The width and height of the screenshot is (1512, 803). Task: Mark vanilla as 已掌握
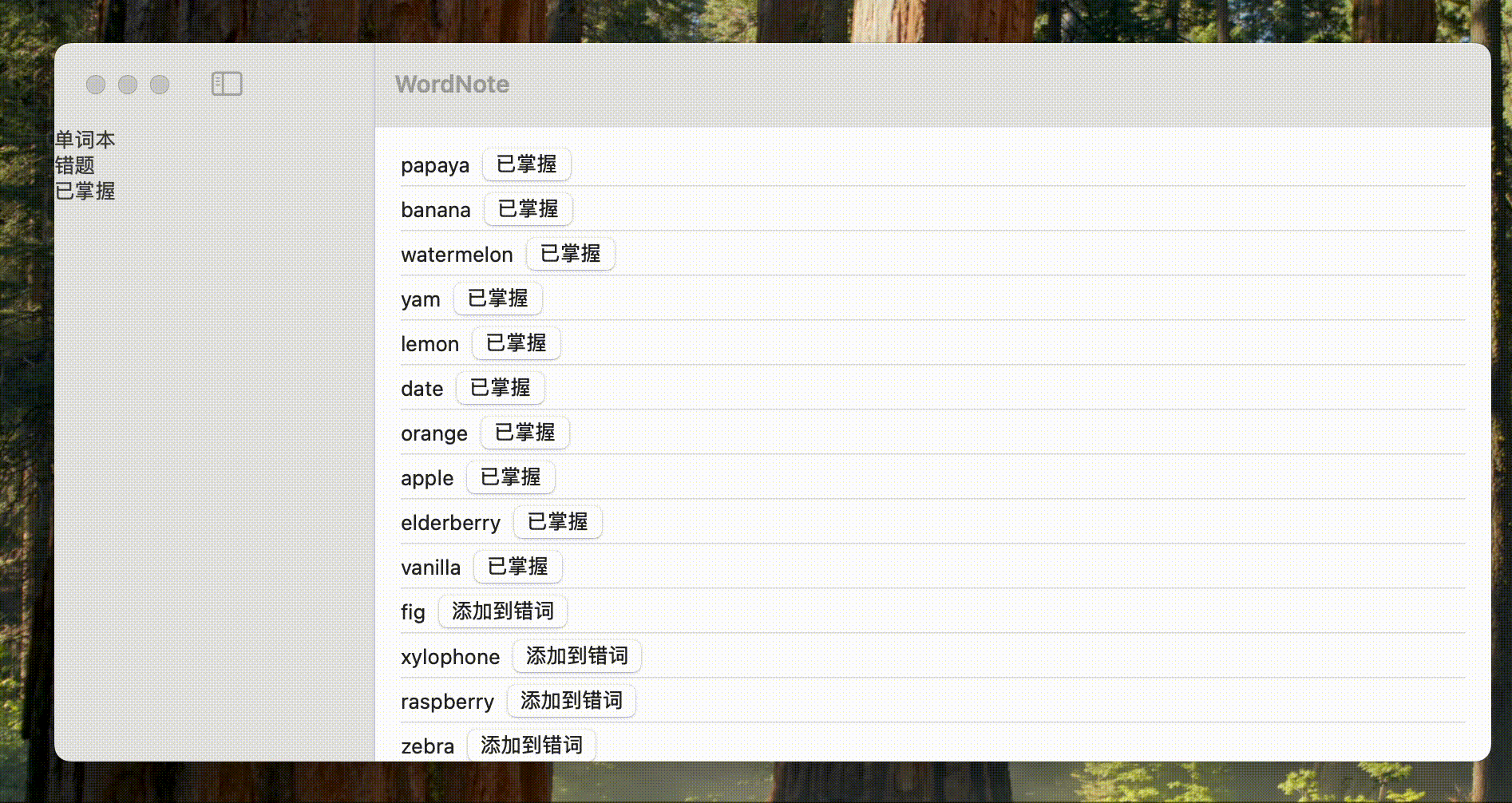pos(517,567)
